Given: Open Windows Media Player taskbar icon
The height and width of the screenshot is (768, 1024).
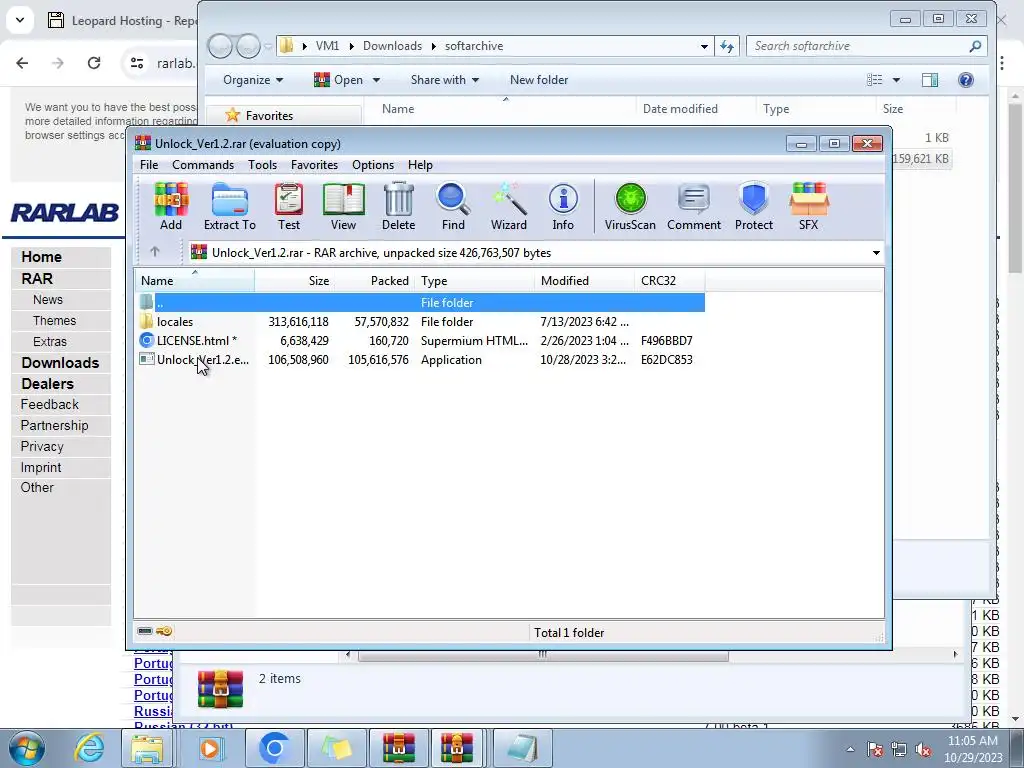Looking at the screenshot, I should (x=211, y=748).
